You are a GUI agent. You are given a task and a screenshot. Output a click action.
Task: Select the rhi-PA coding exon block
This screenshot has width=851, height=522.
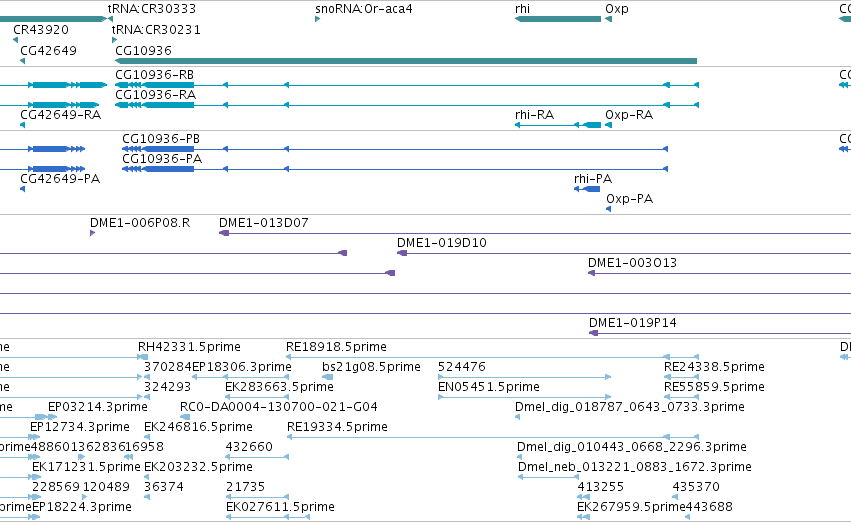pyautogui.click(x=593, y=189)
